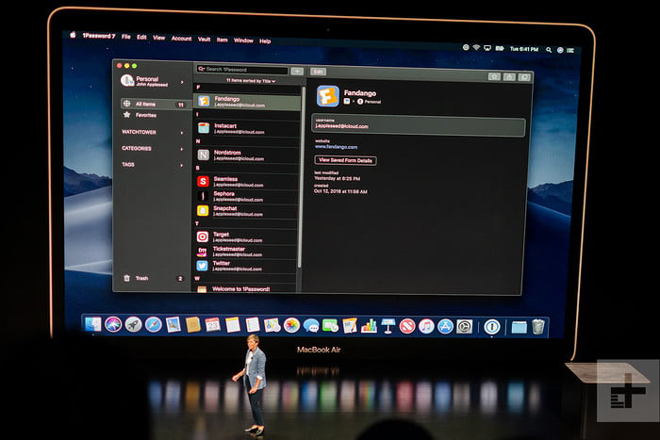Open Safari from the Dock
Viewport: 660px width, 440px height.
[x=153, y=325]
